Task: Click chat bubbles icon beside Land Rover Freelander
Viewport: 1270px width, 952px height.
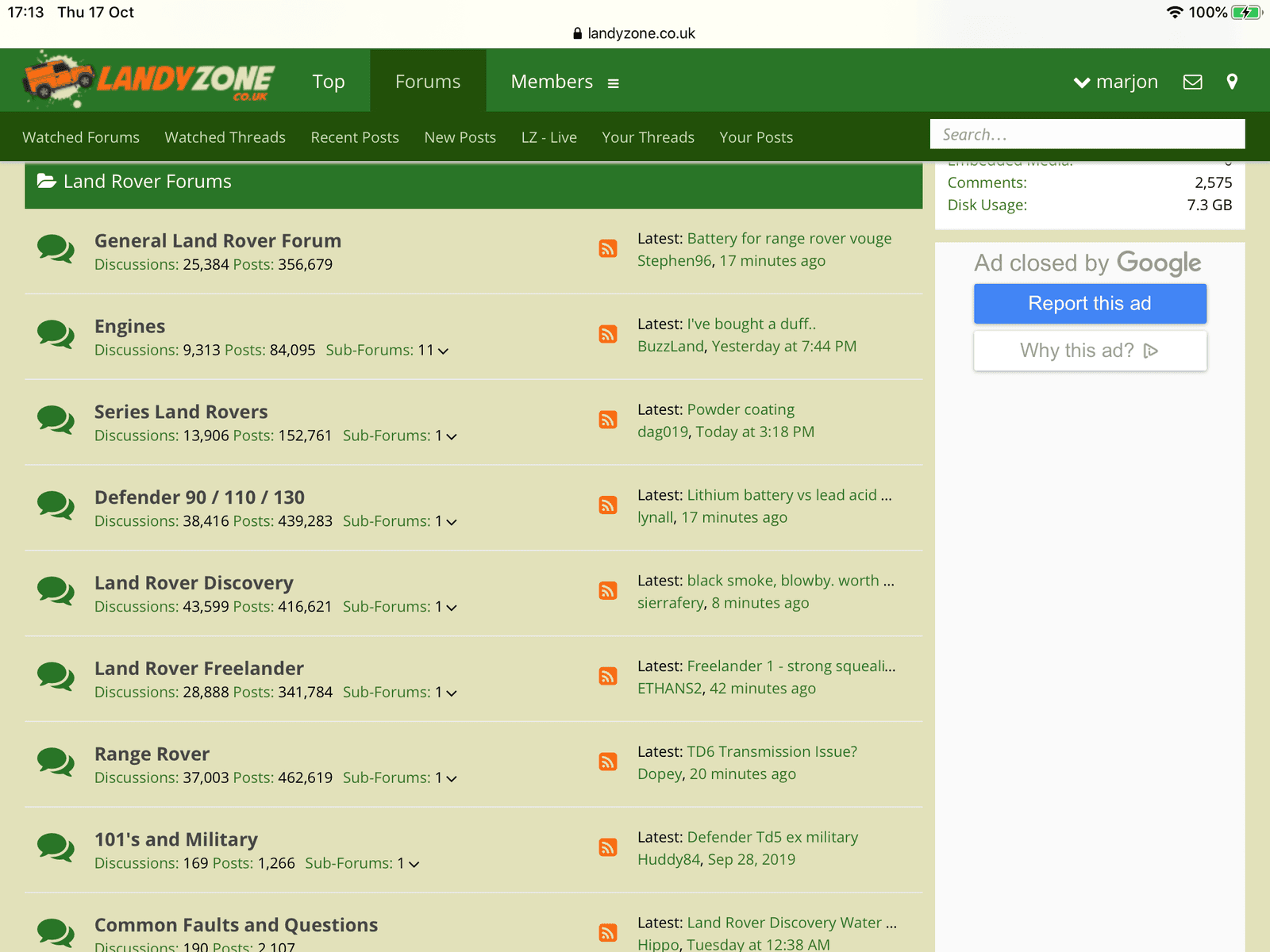Action: (56, 677)
